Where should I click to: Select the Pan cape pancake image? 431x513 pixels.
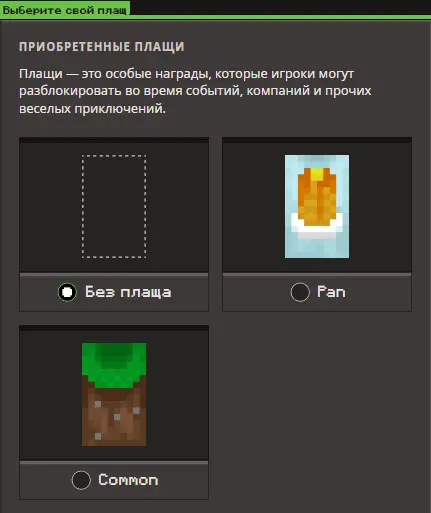click(x=317, y=206)
